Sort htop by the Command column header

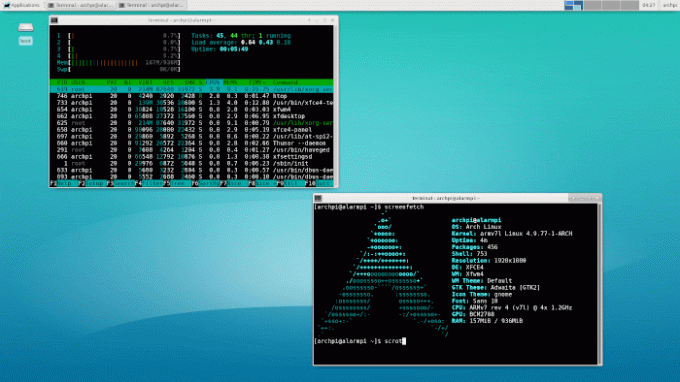[285, 82]
